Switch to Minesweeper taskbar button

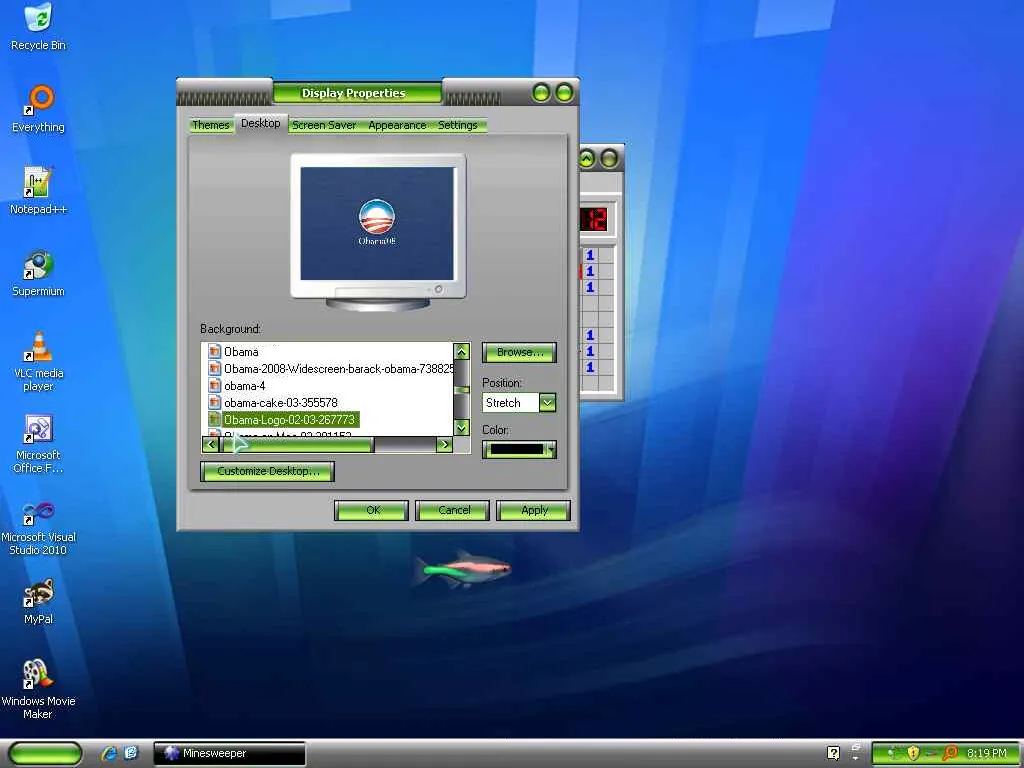229,753
